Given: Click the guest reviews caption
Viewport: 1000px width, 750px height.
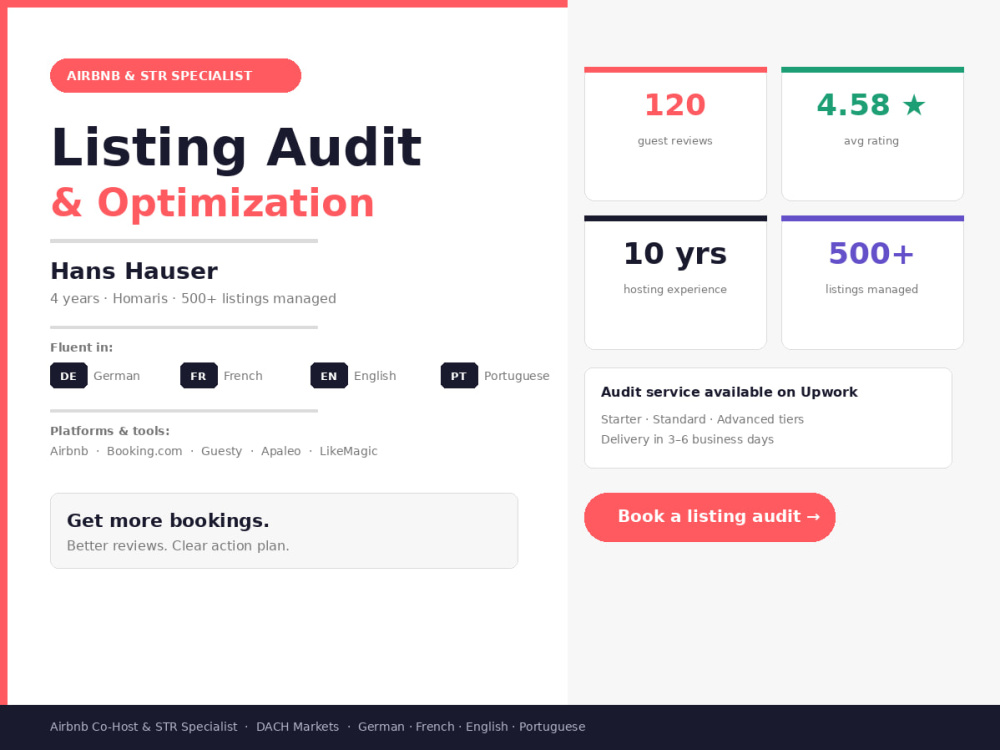Looking at the screenshot, I should coord(675,141).
